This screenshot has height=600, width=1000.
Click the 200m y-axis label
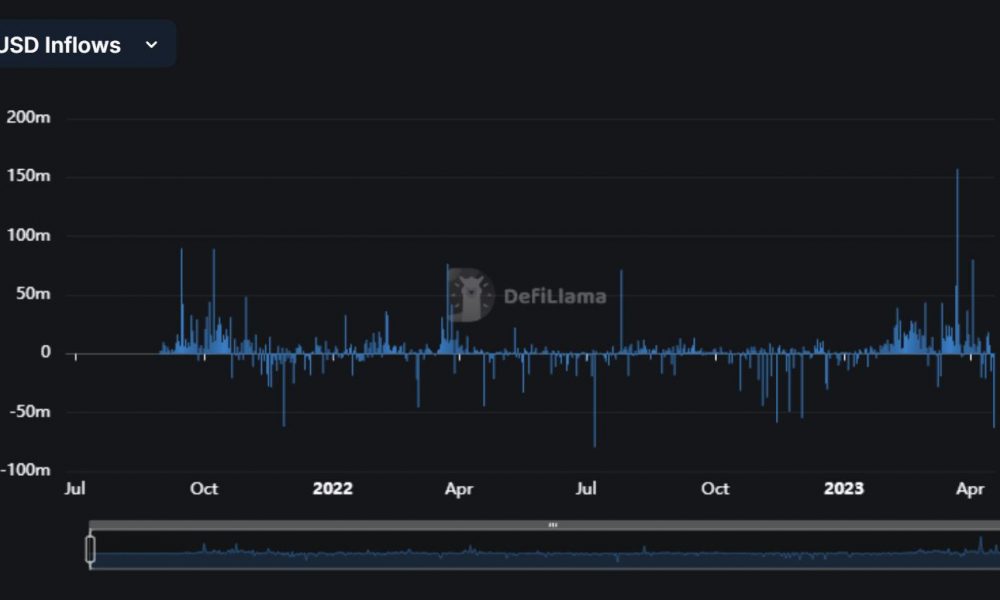tap(28, 117)
